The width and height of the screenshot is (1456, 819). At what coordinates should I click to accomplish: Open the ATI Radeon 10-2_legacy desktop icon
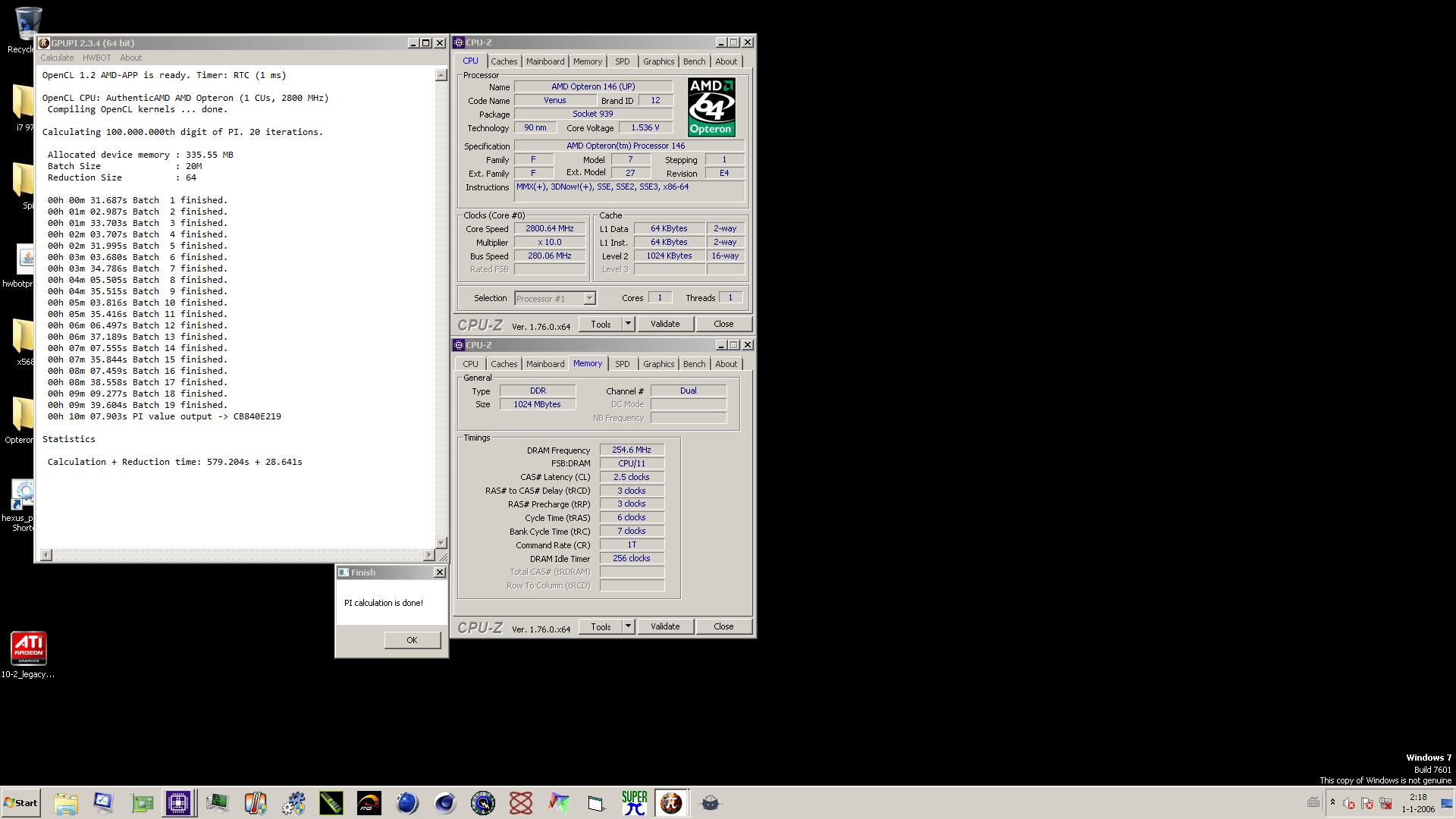tap(28, 655)
